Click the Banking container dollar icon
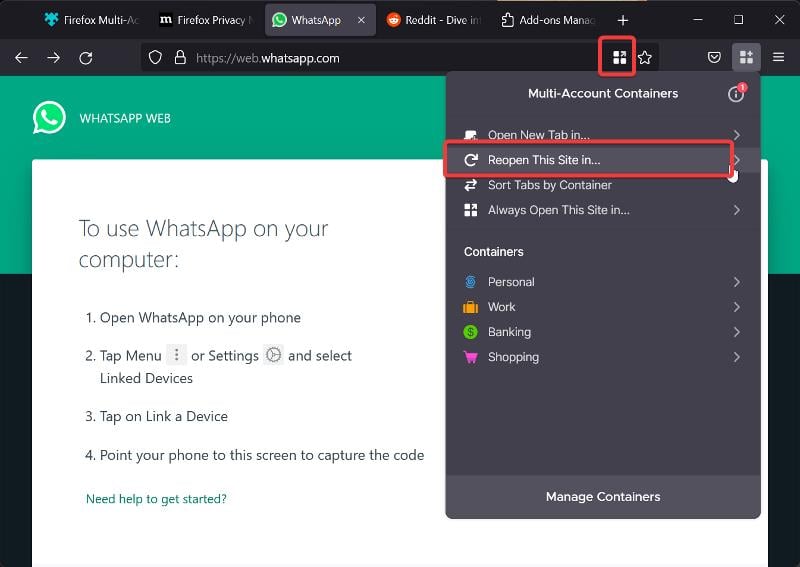The width and height of the screenshot is (800, 567). 470,332
